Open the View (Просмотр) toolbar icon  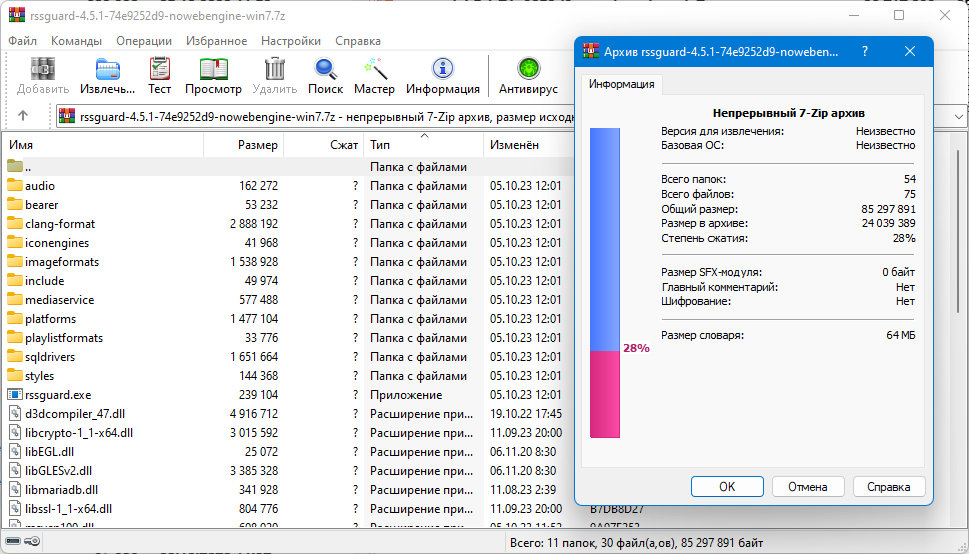click(x=213, y=69)
